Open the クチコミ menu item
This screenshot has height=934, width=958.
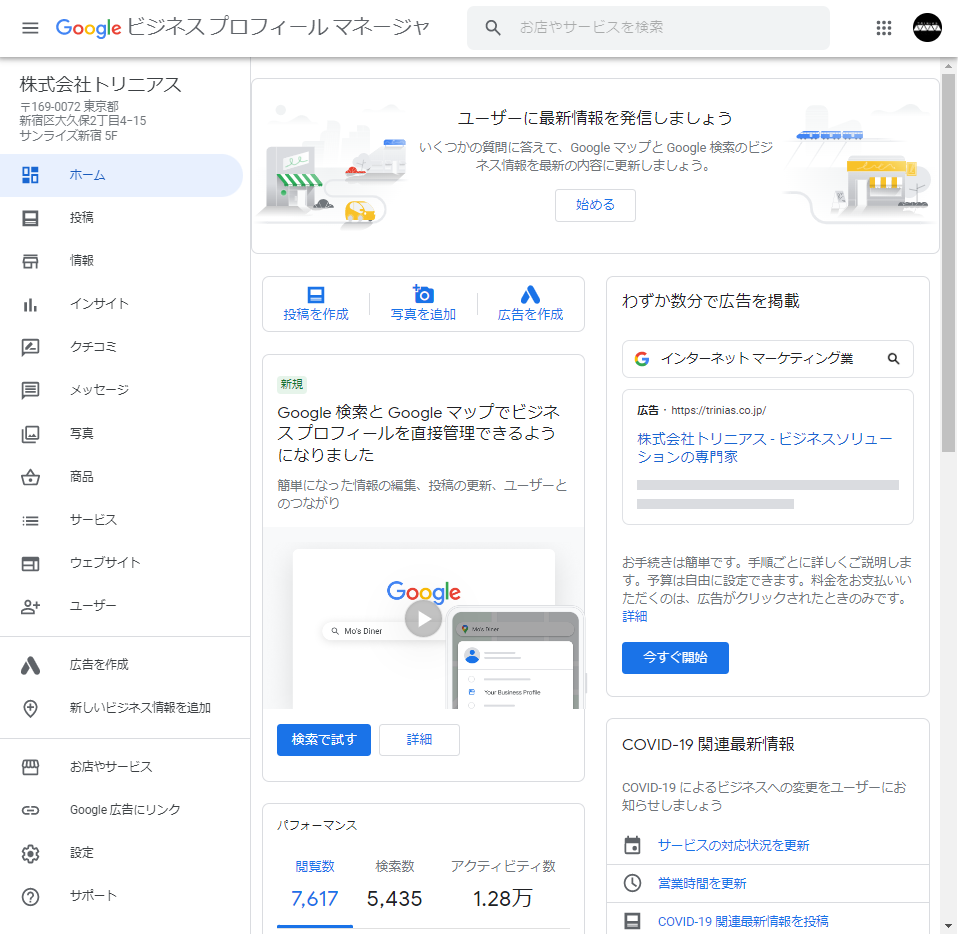122,347
